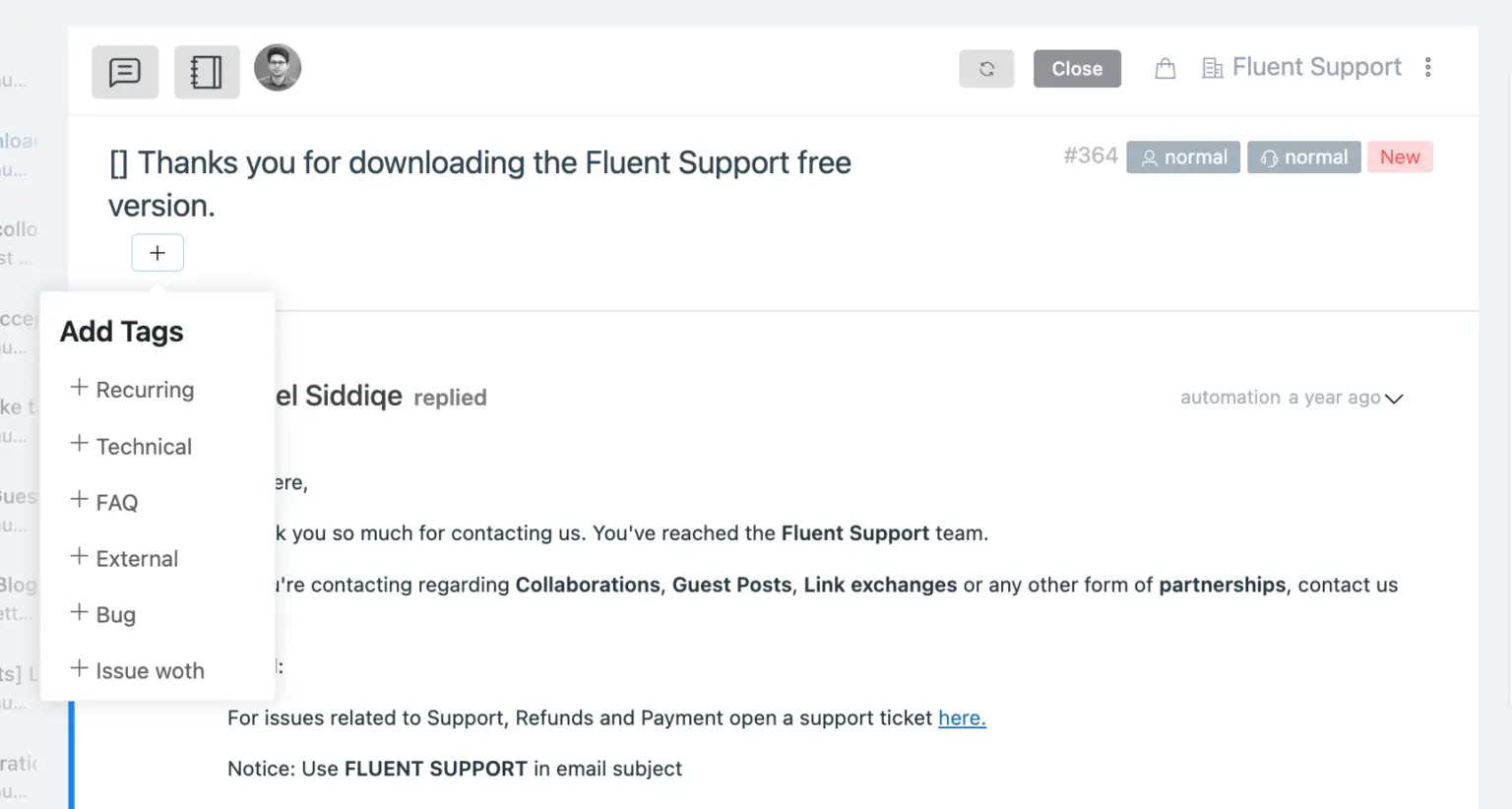
Task: Click the shopping bag product icon
Action: coord(1165,69)
